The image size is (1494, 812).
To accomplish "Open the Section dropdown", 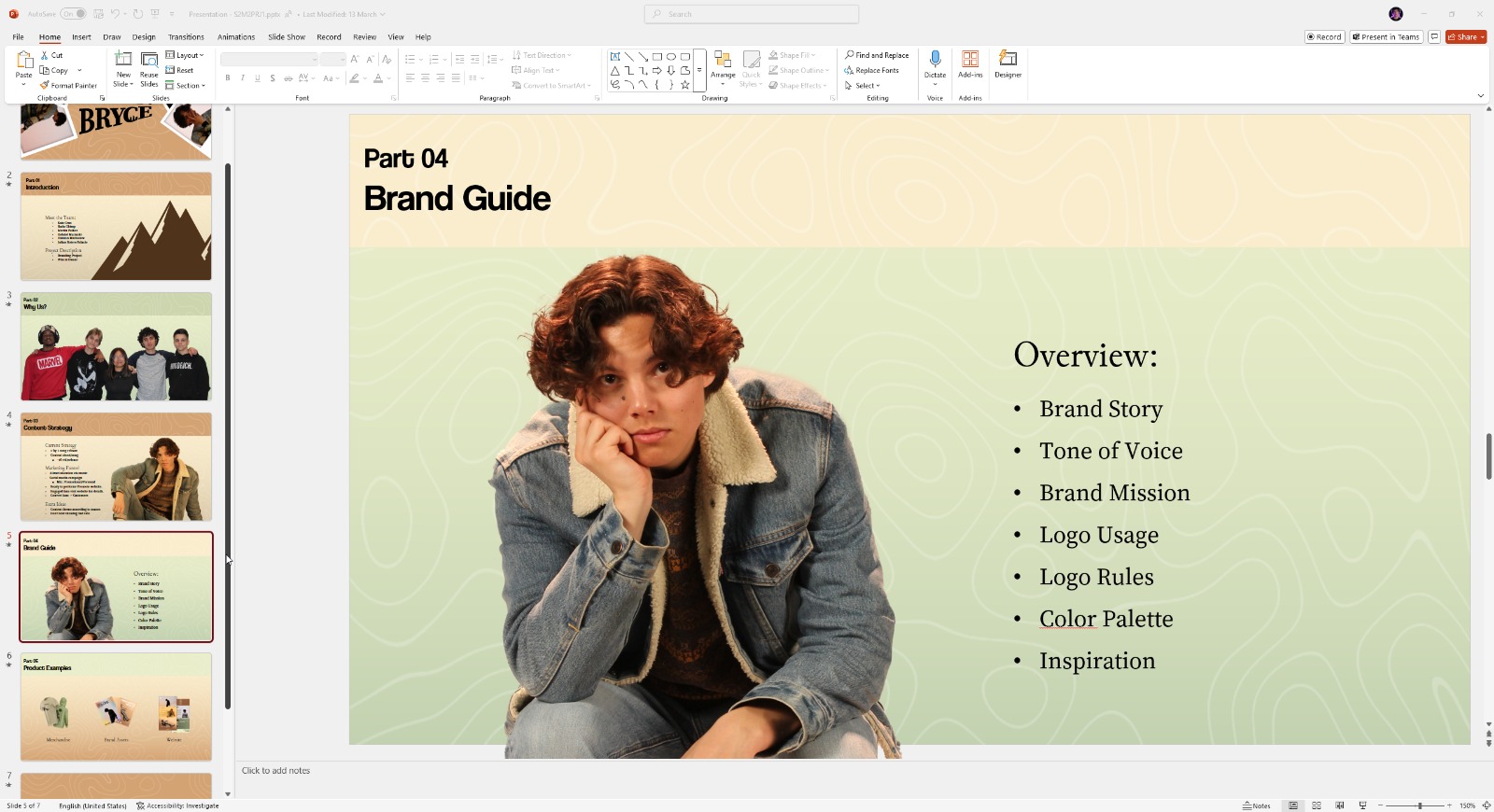I will pyautogui.click(x=186, y=85).
